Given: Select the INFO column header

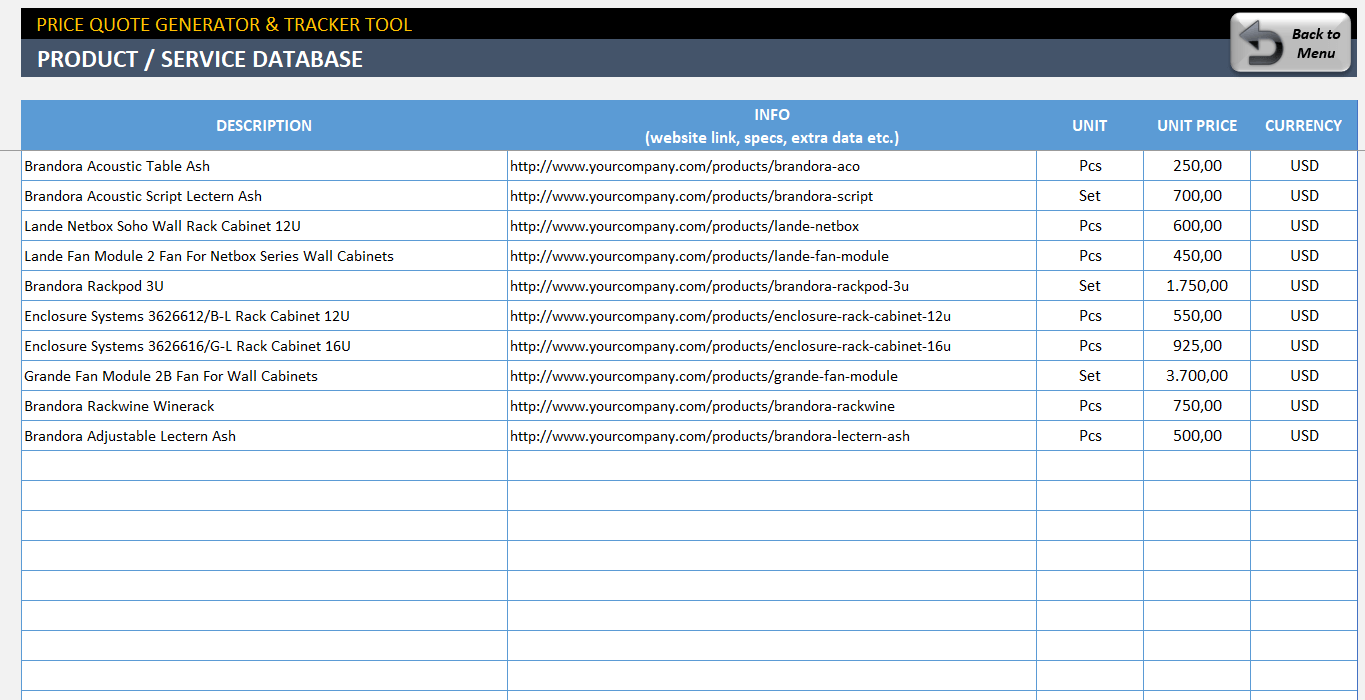Looking at the screenshot, I should [772, 125].
